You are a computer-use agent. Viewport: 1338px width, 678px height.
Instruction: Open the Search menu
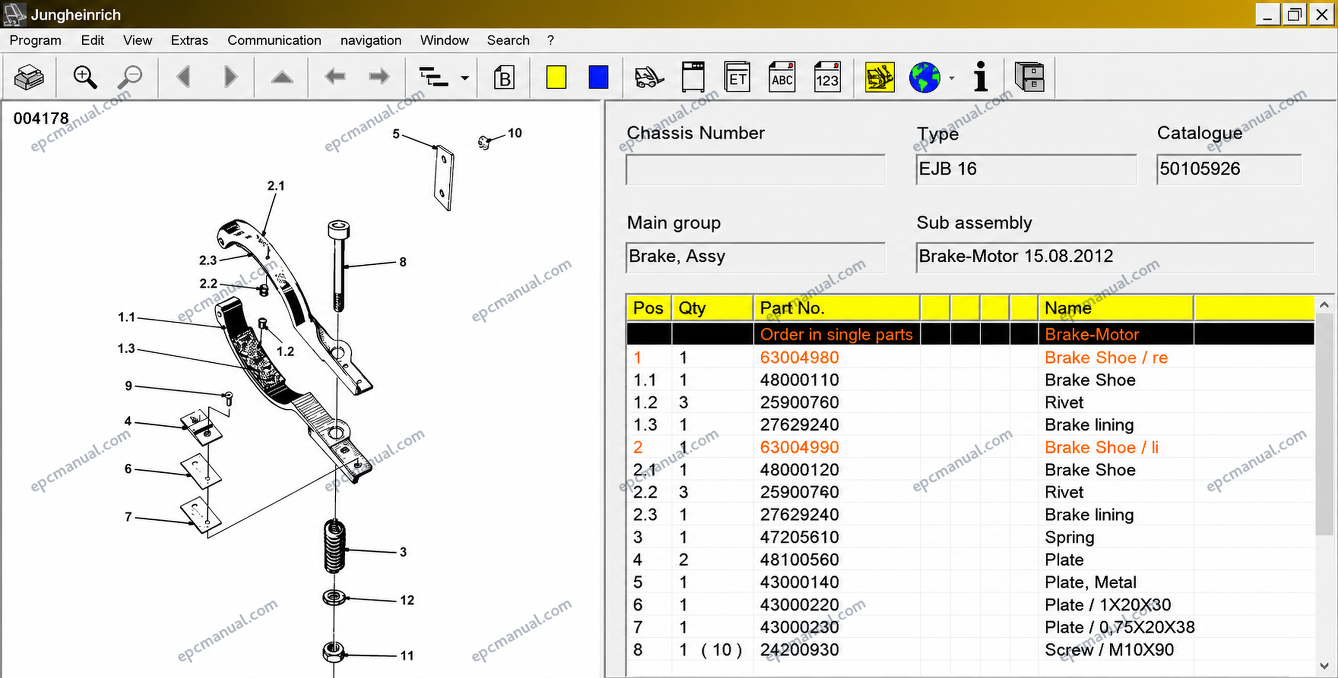[x=508, y=40]
